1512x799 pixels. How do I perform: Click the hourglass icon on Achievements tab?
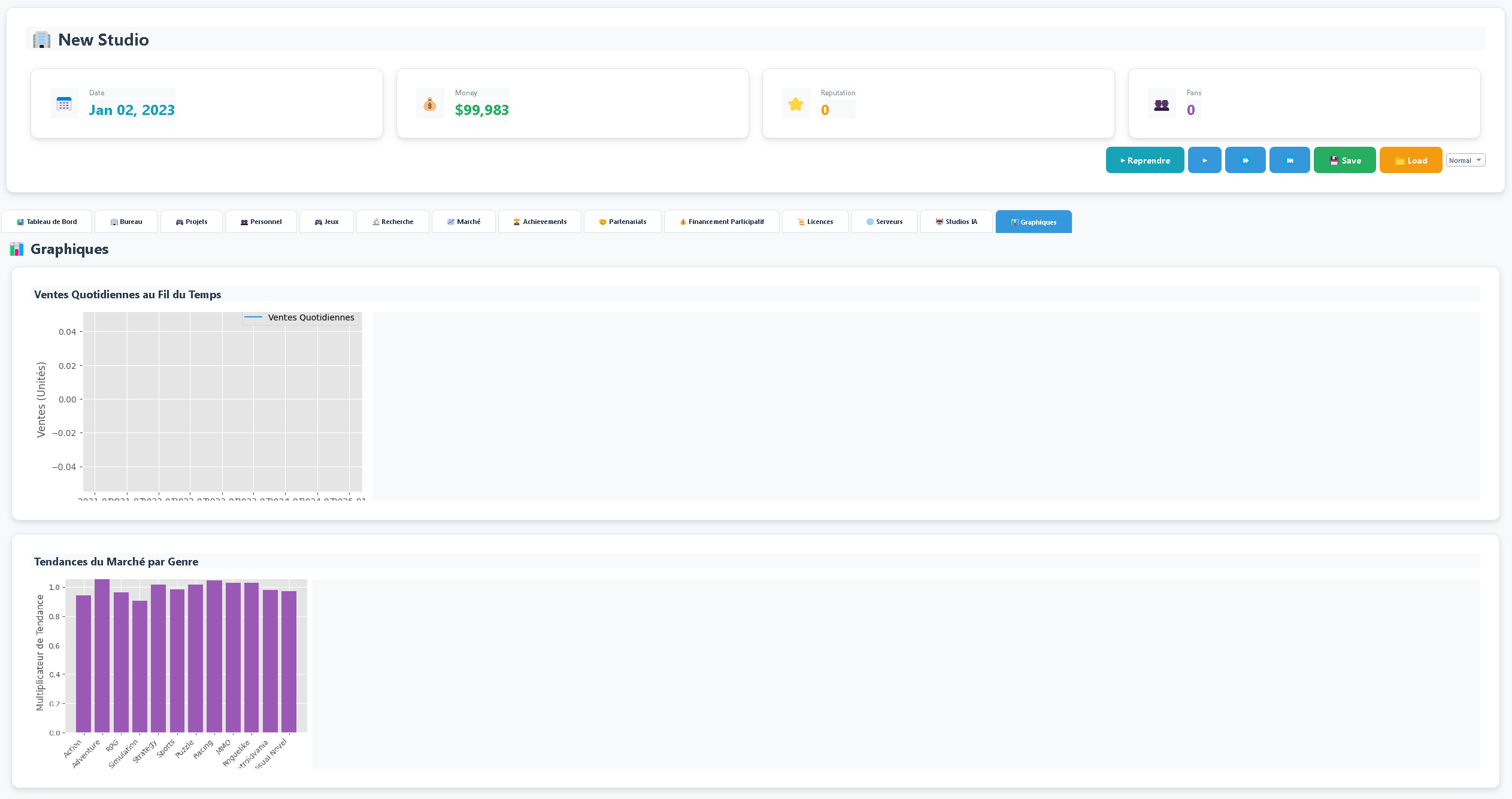(x=516, y=222)
